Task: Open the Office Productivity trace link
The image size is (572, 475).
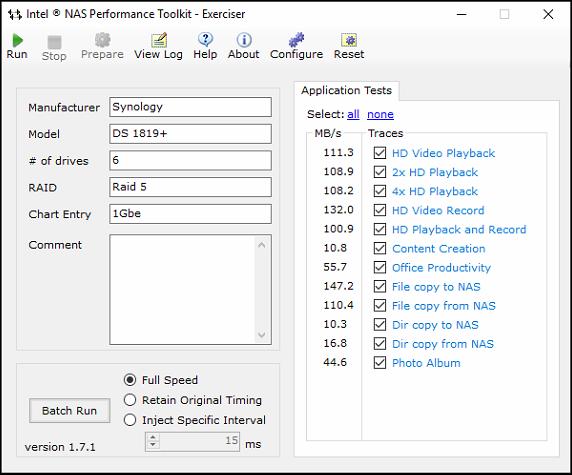Action: point(441,268)
